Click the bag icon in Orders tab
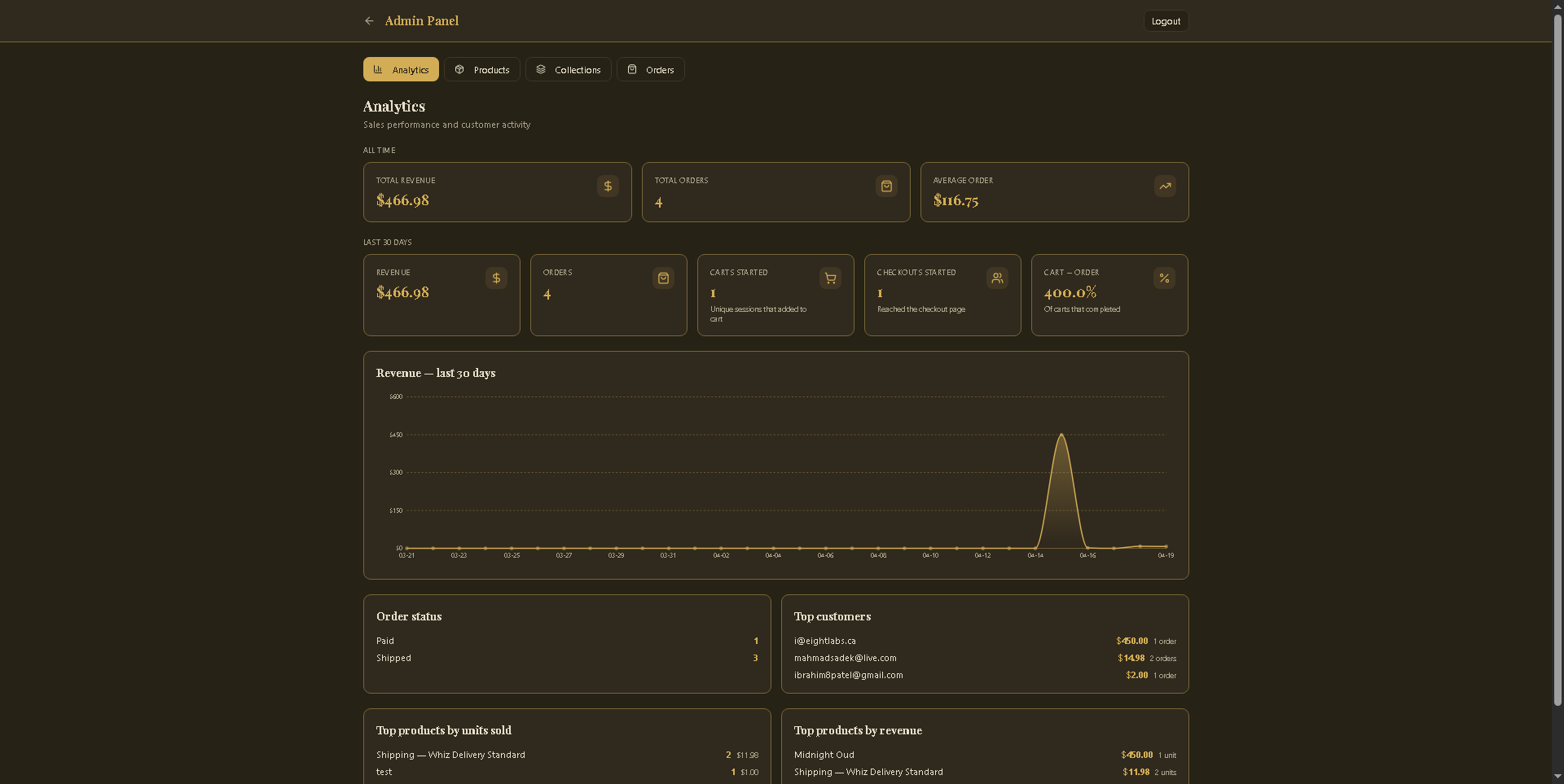The height and width of the screenshot is (784, 1564). (x=632, y=69)
